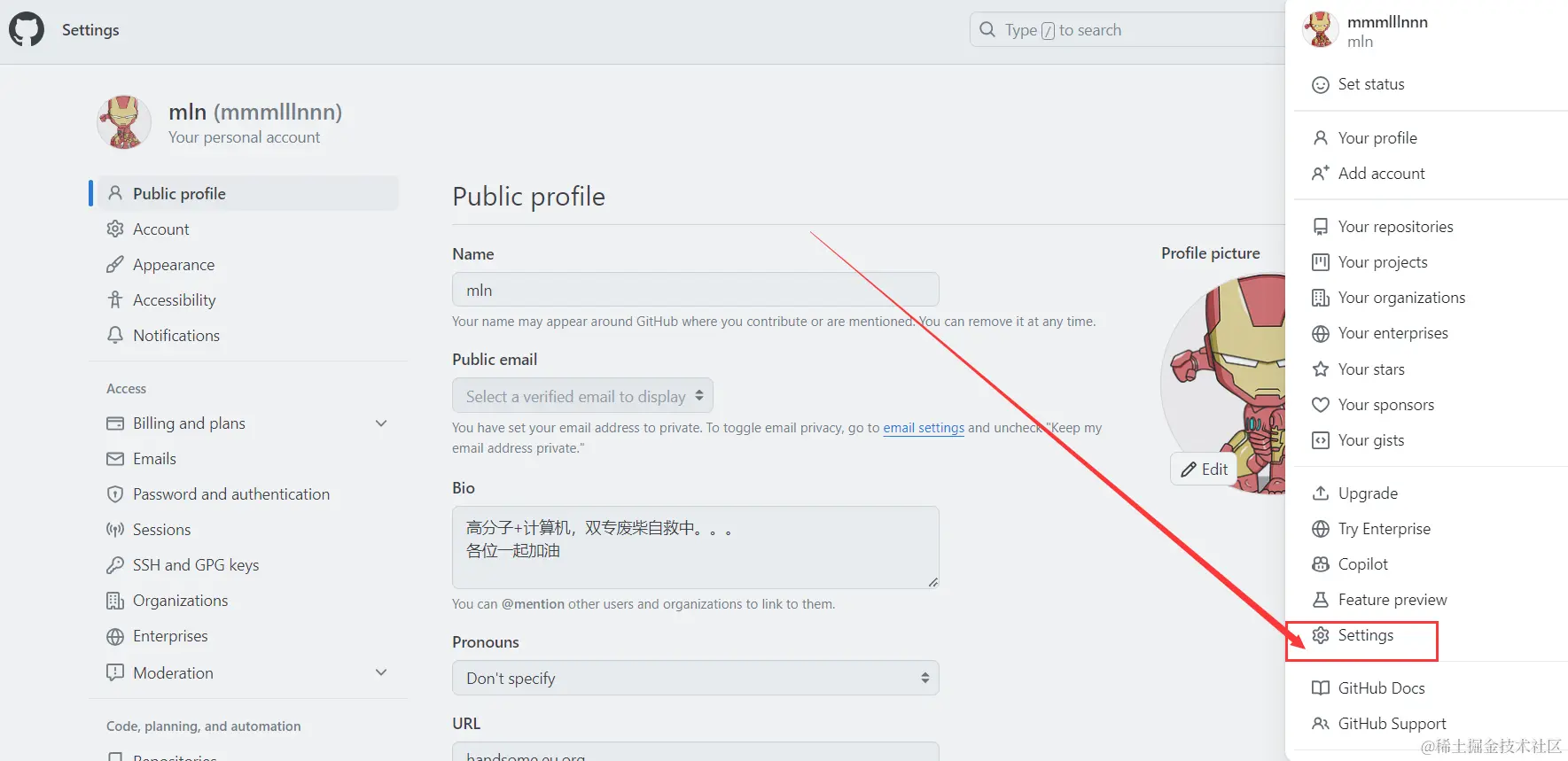Click the search magnifier icon
This screenshot has height=761, width=1568.
[987, 29]
